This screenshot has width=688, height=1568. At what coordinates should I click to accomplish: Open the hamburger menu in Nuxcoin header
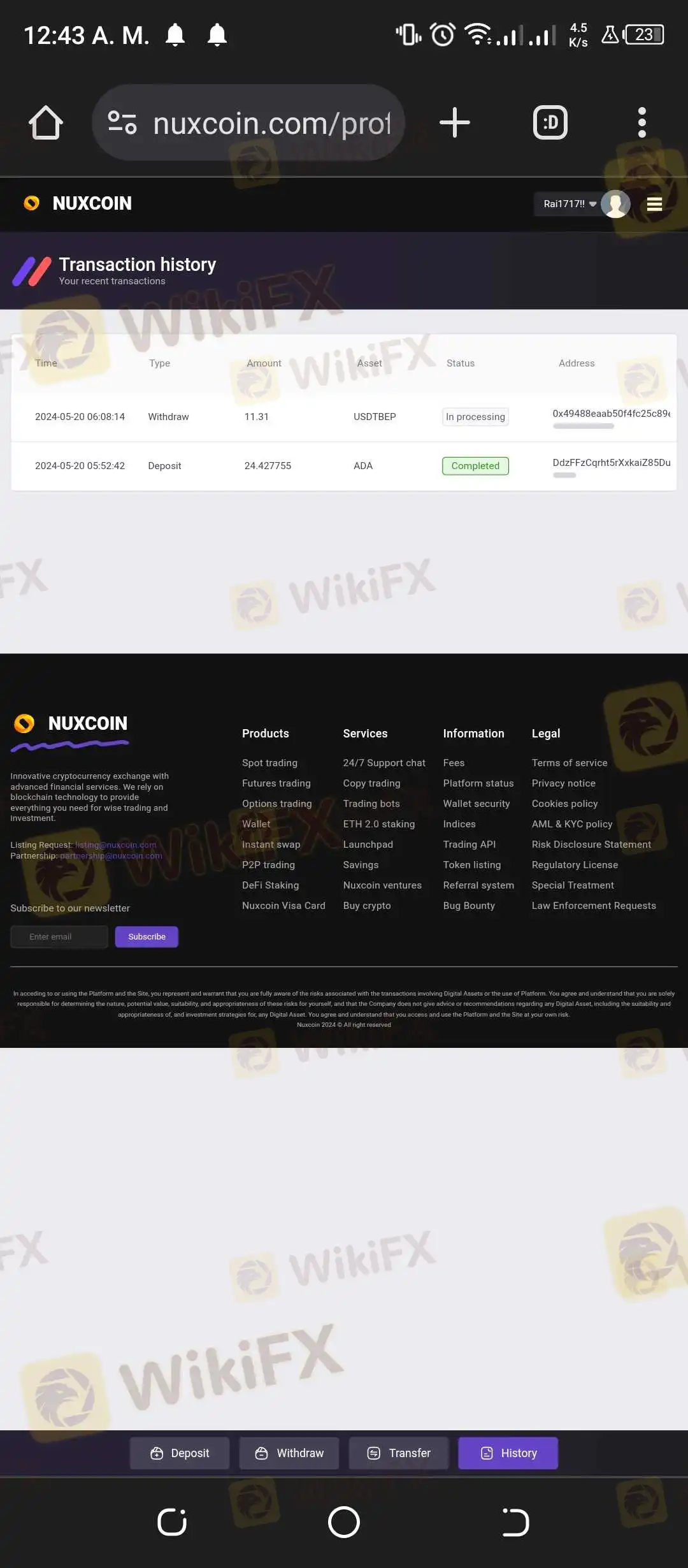click(x=654, y=204)
